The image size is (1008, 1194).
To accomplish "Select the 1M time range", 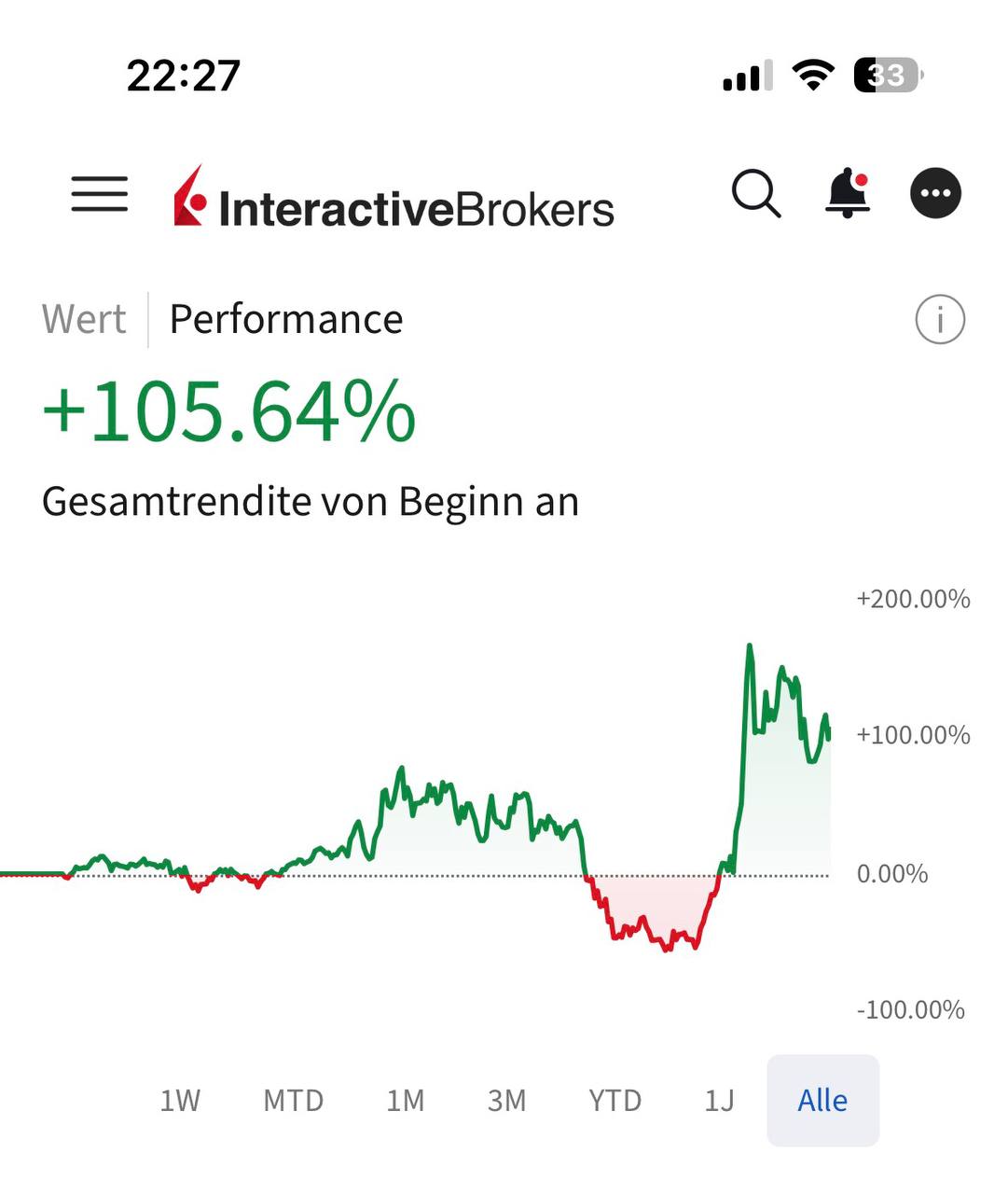I will 406,1101.
